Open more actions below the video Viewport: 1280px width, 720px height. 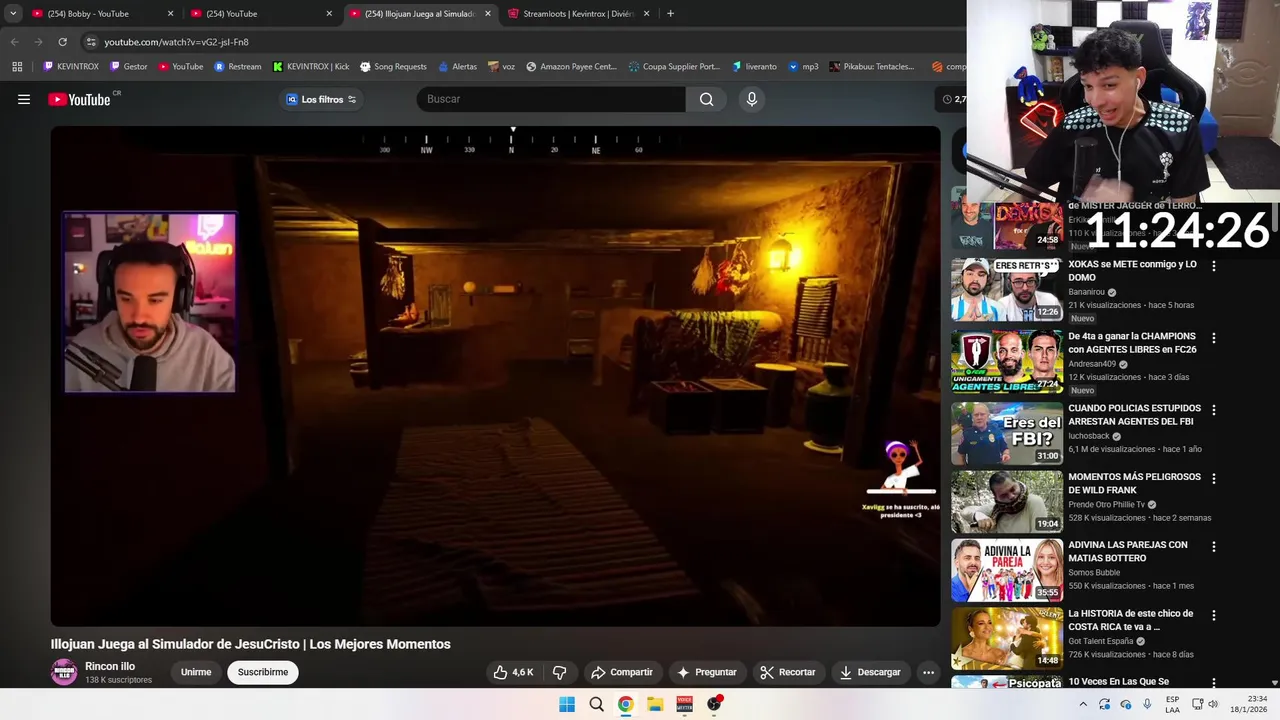(928, 672)
